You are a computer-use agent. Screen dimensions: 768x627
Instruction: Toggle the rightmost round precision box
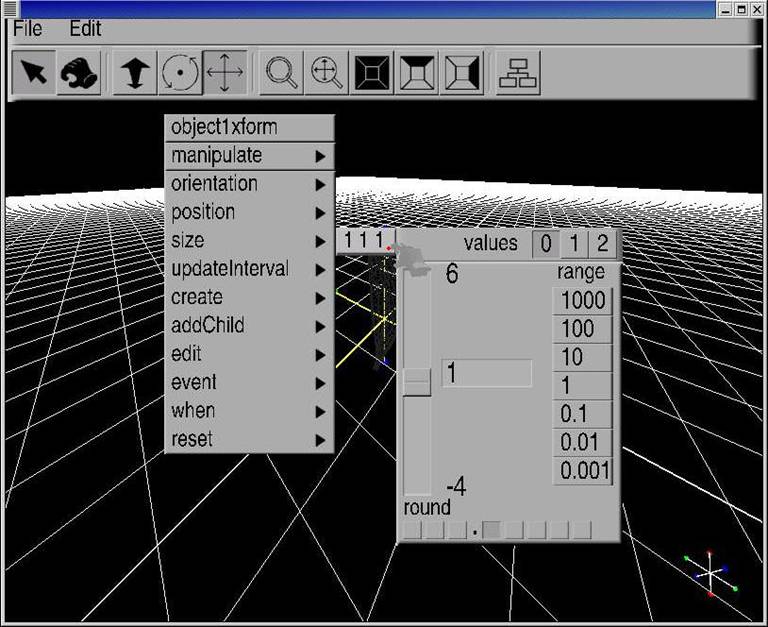point(582,530)
